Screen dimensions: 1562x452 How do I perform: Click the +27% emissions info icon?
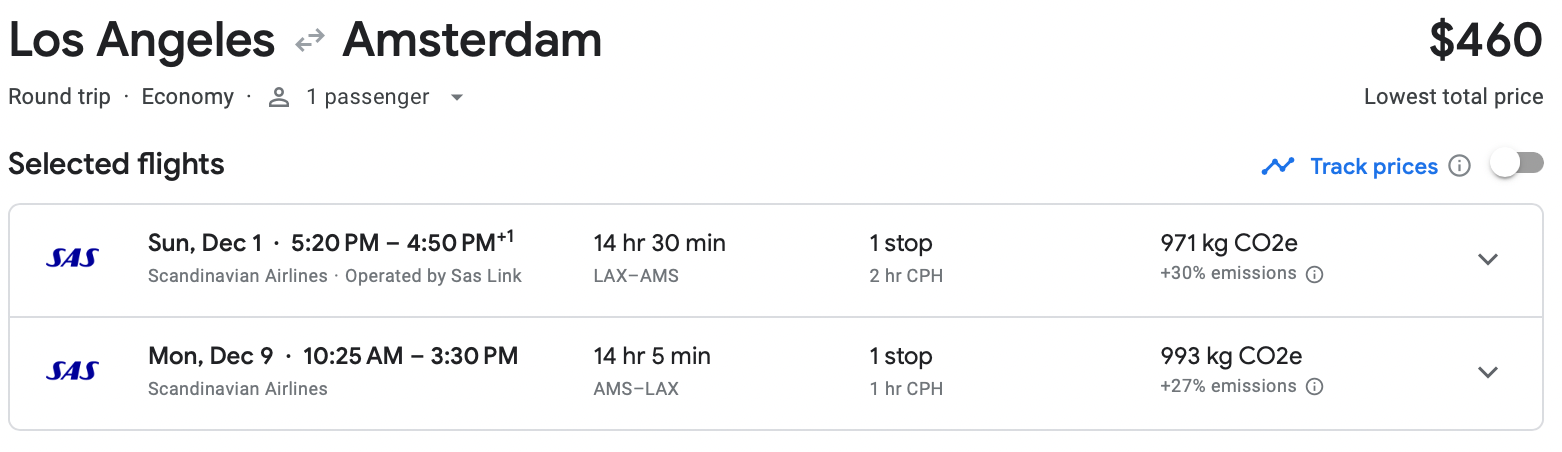pyautogui.click(x=1315, y=387)
